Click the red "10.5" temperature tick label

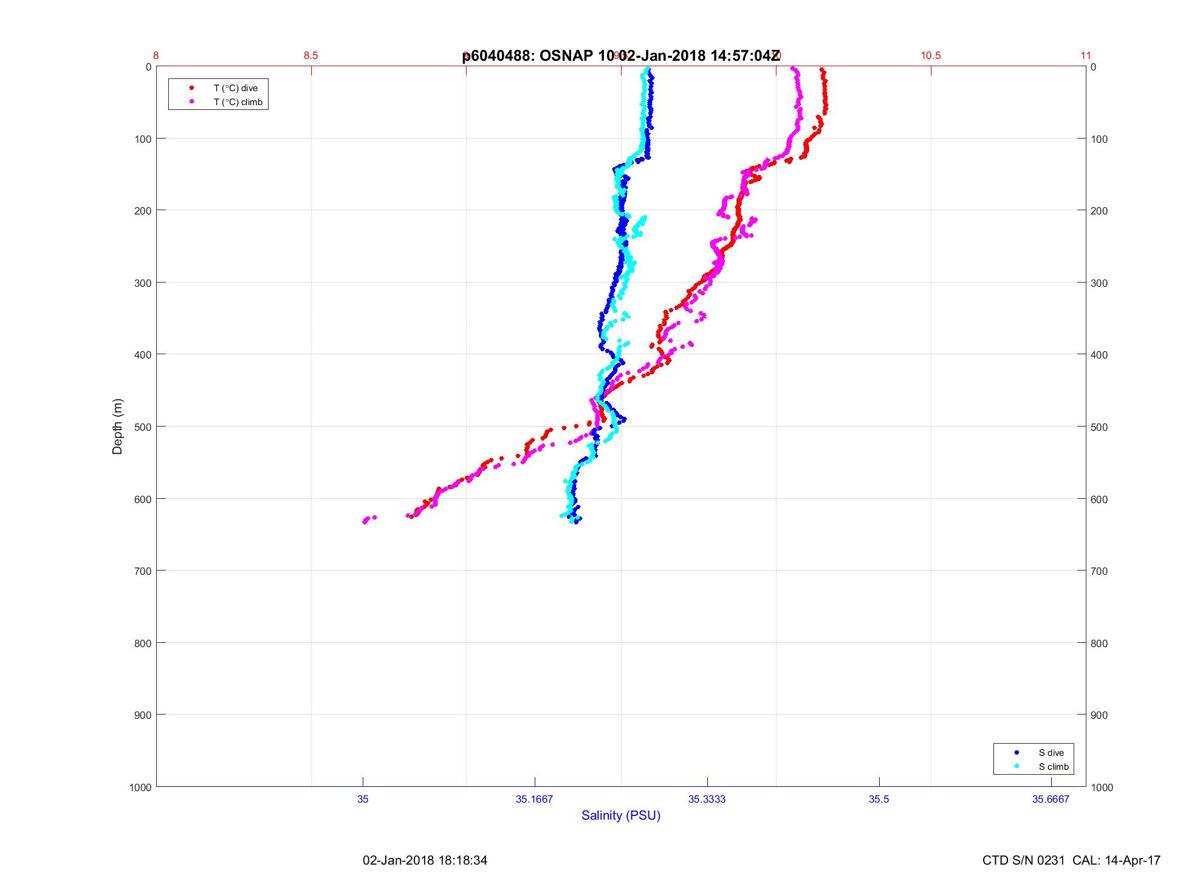click(931, 56)
